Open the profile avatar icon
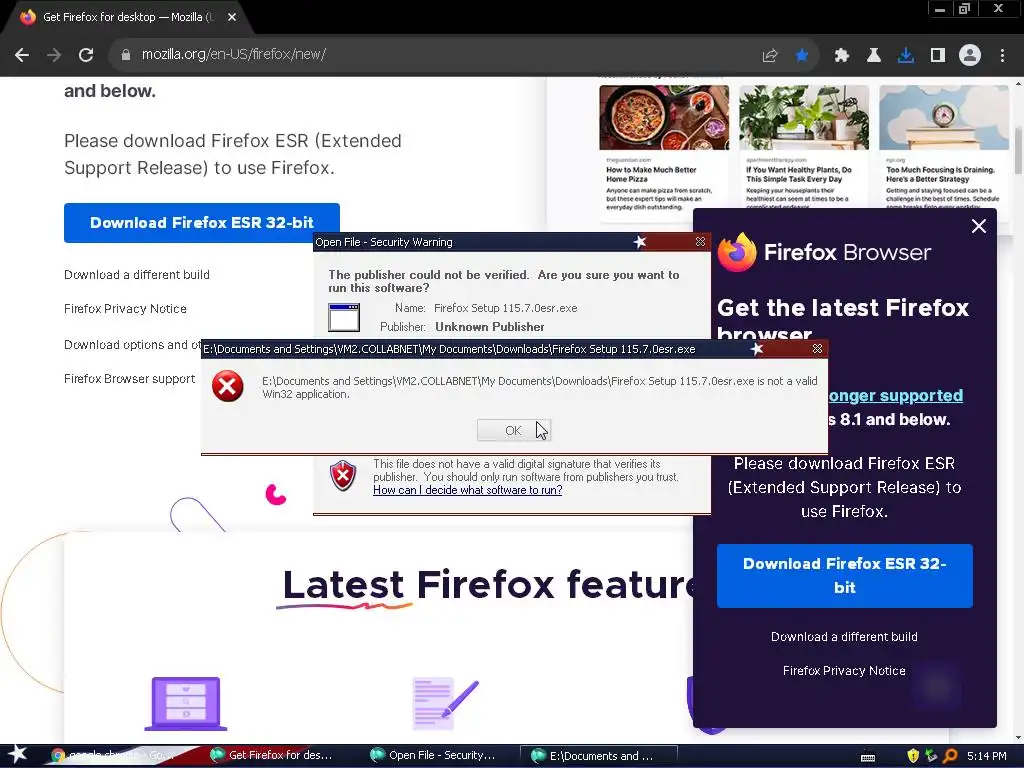This screenshot has height=768, width=1024. tap(970, 55)
